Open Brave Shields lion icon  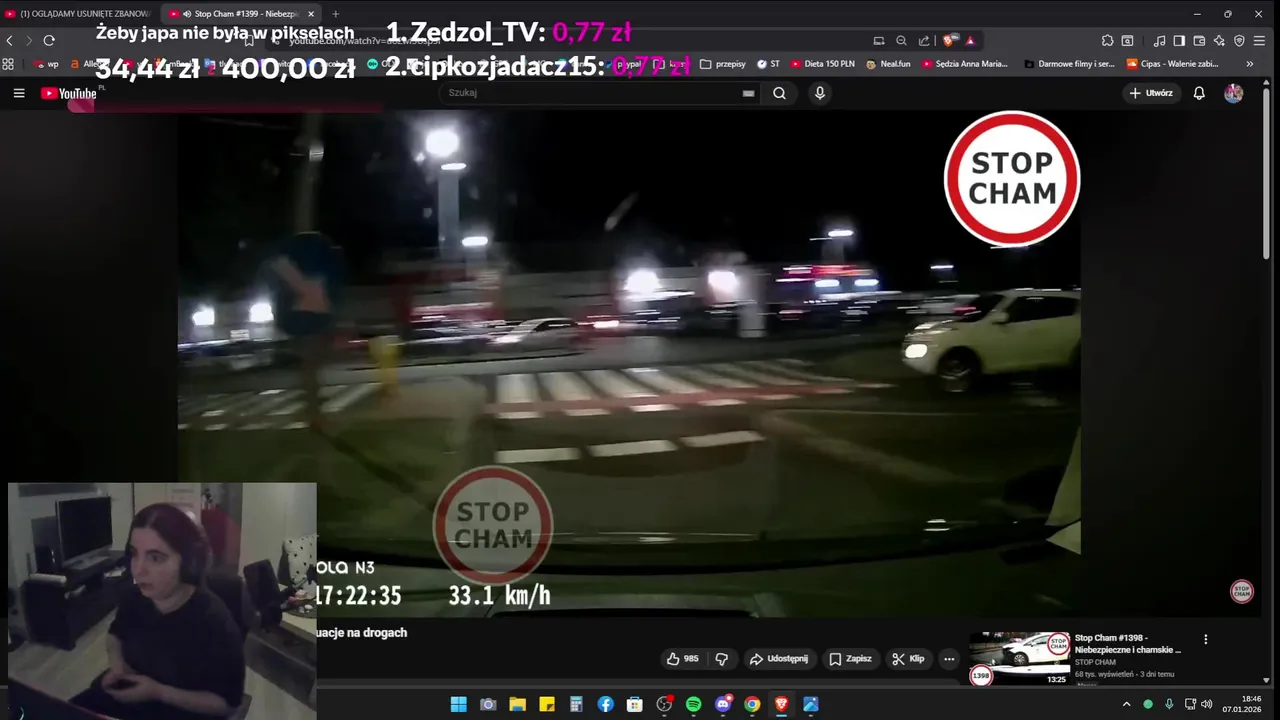click(949, 40)
